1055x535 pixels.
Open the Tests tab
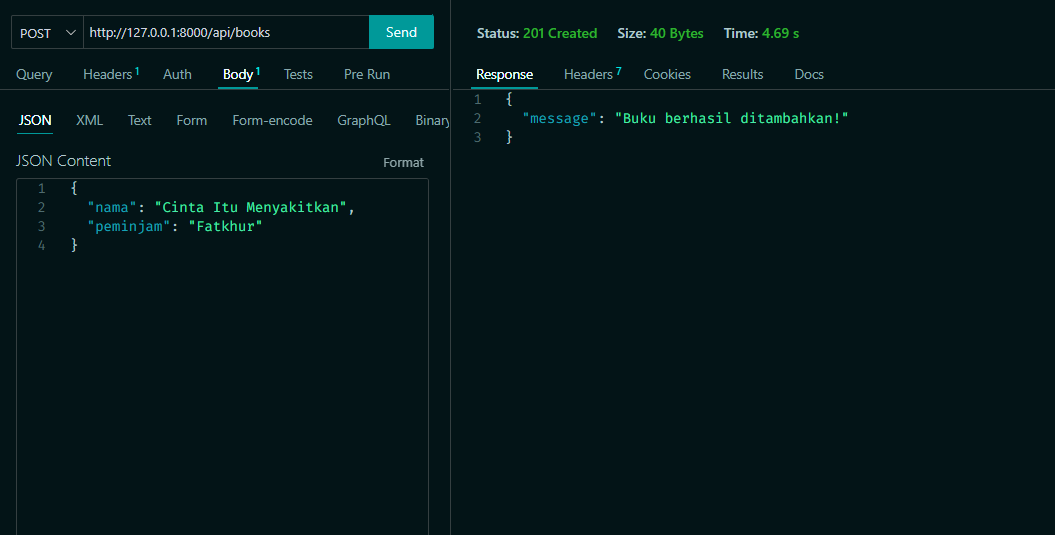pos(298,74)
